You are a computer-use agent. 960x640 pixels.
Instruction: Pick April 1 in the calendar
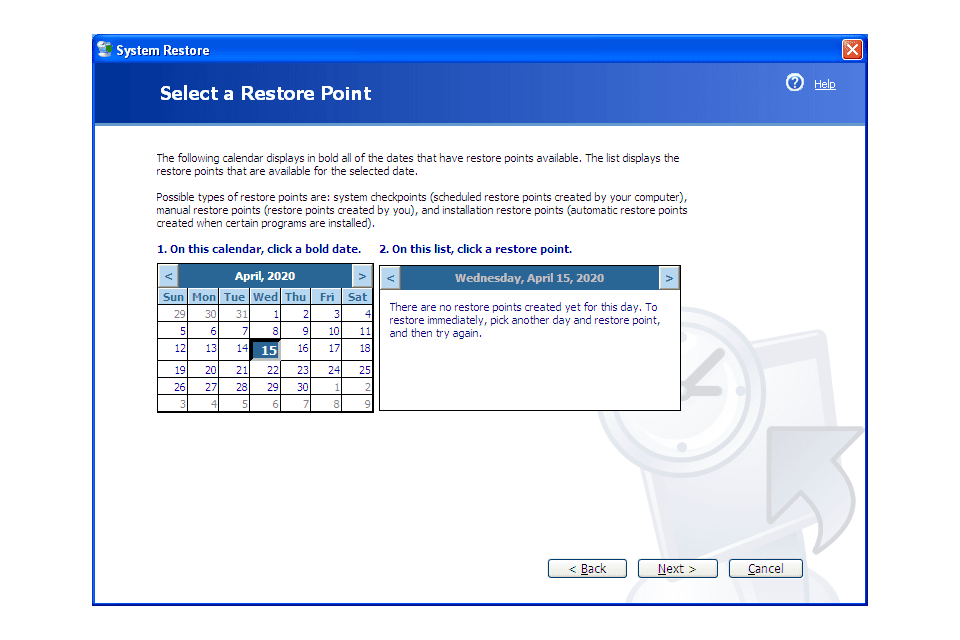coord(266,314)
